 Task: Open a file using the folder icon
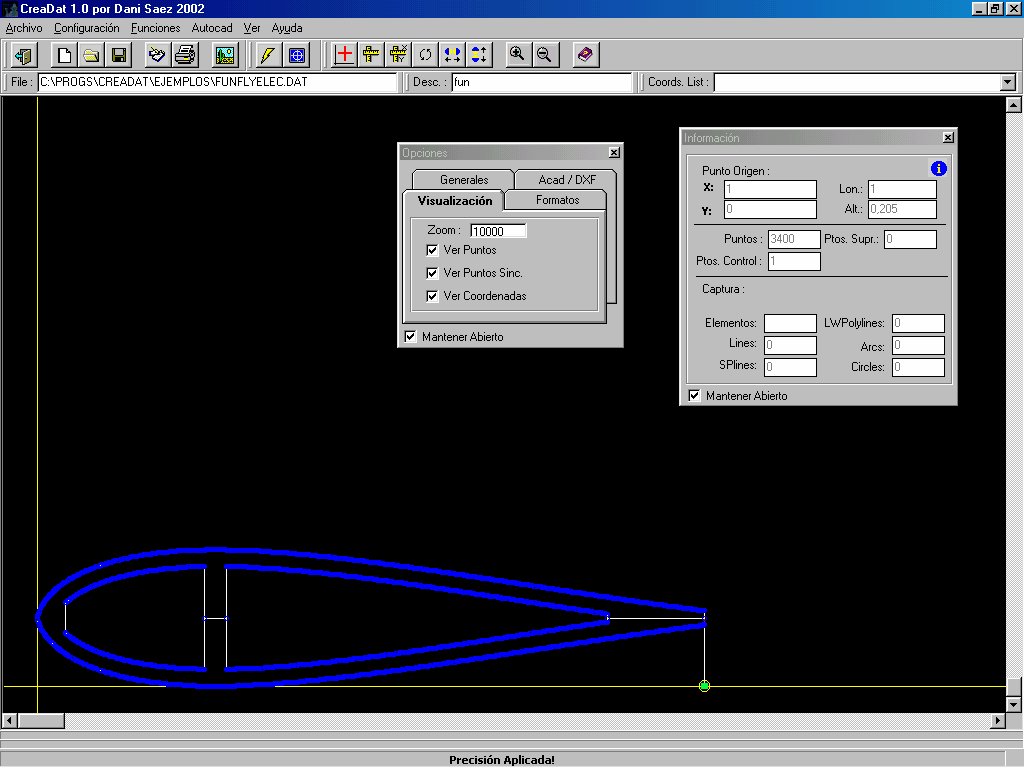91,55
